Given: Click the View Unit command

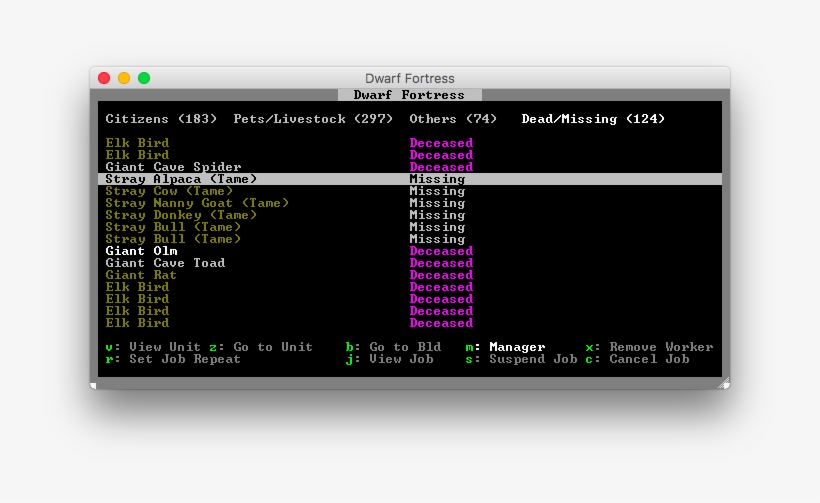Looking at the screenshot, I should 153,347.
